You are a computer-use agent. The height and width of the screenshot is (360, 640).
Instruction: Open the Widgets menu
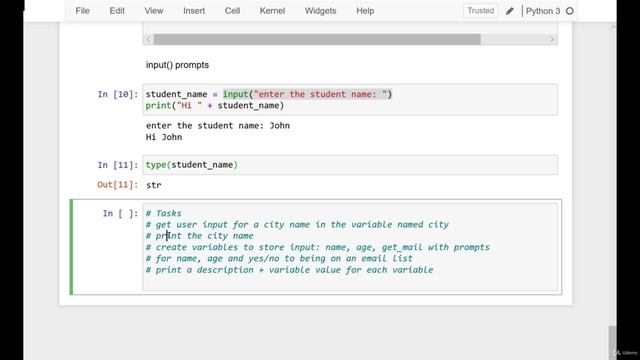[320, 11]
